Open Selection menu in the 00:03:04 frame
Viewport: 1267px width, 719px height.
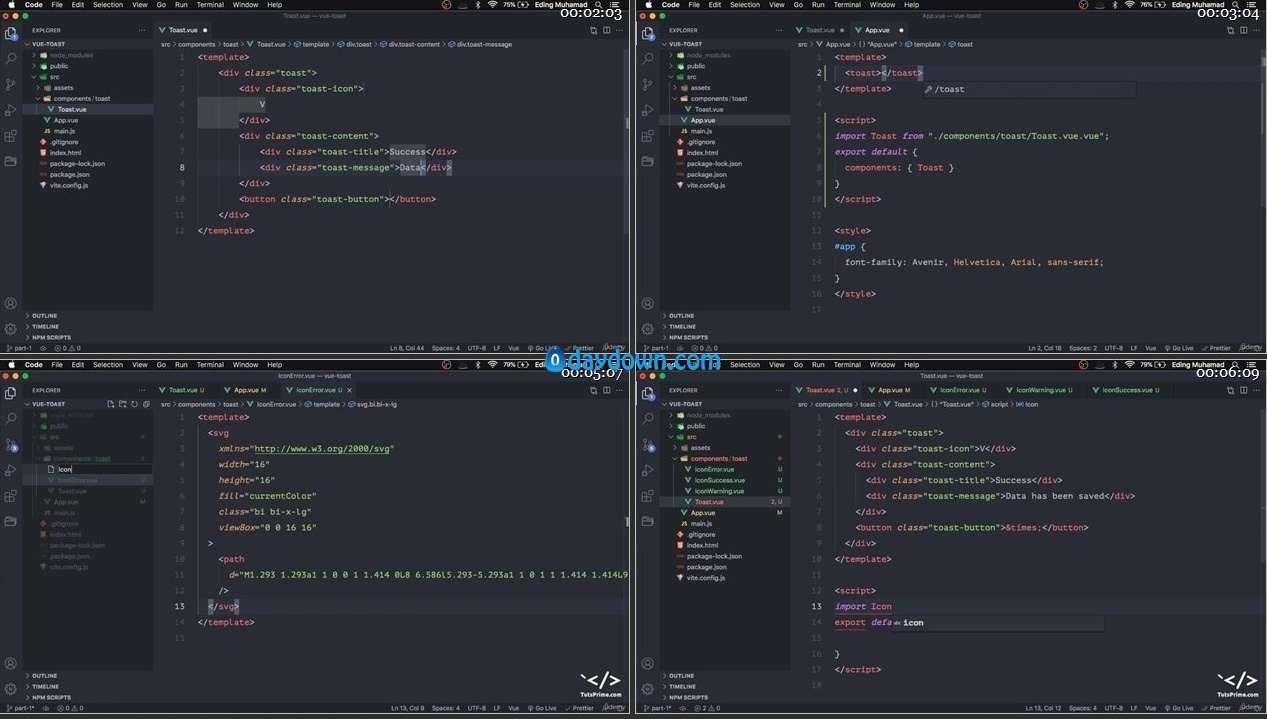coord(745,5)
